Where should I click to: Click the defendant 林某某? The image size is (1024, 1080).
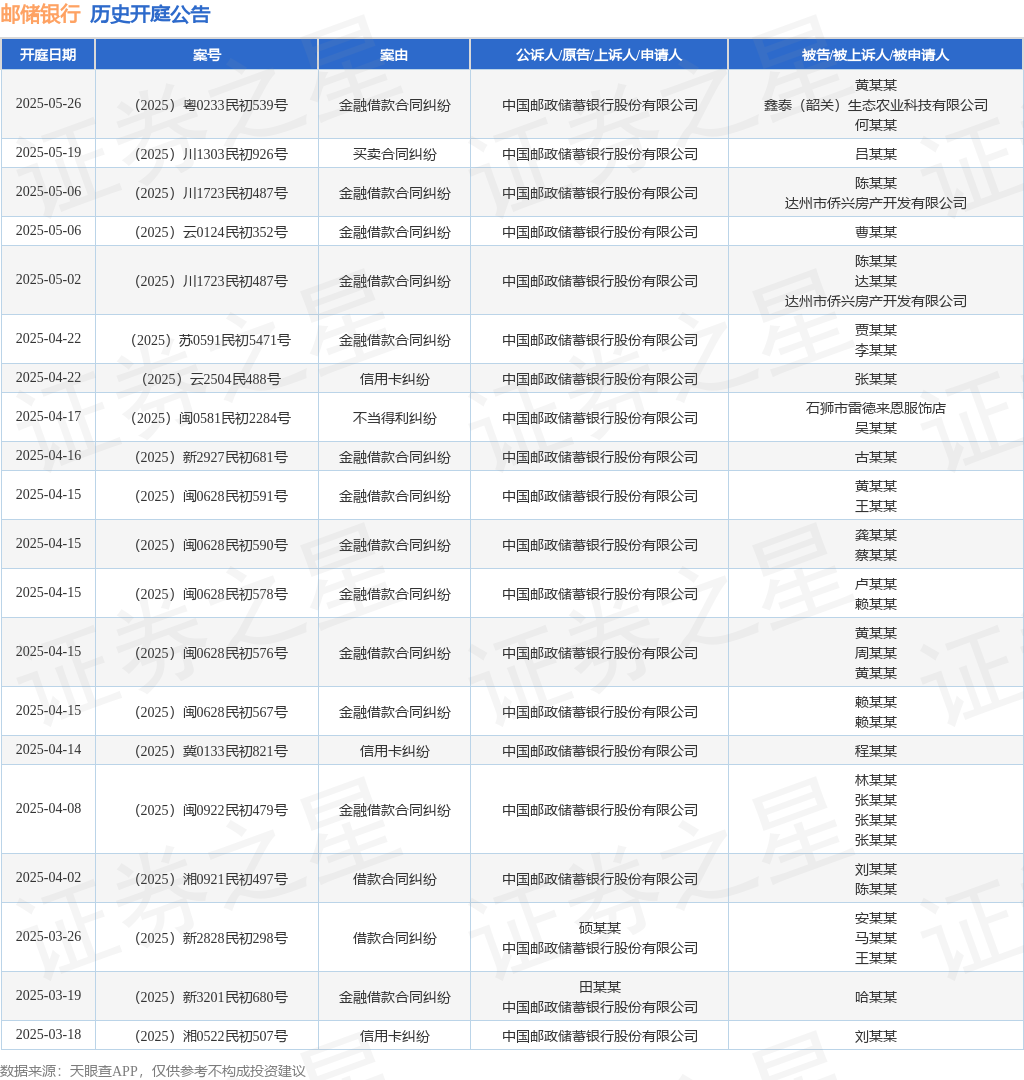[876, 780]
